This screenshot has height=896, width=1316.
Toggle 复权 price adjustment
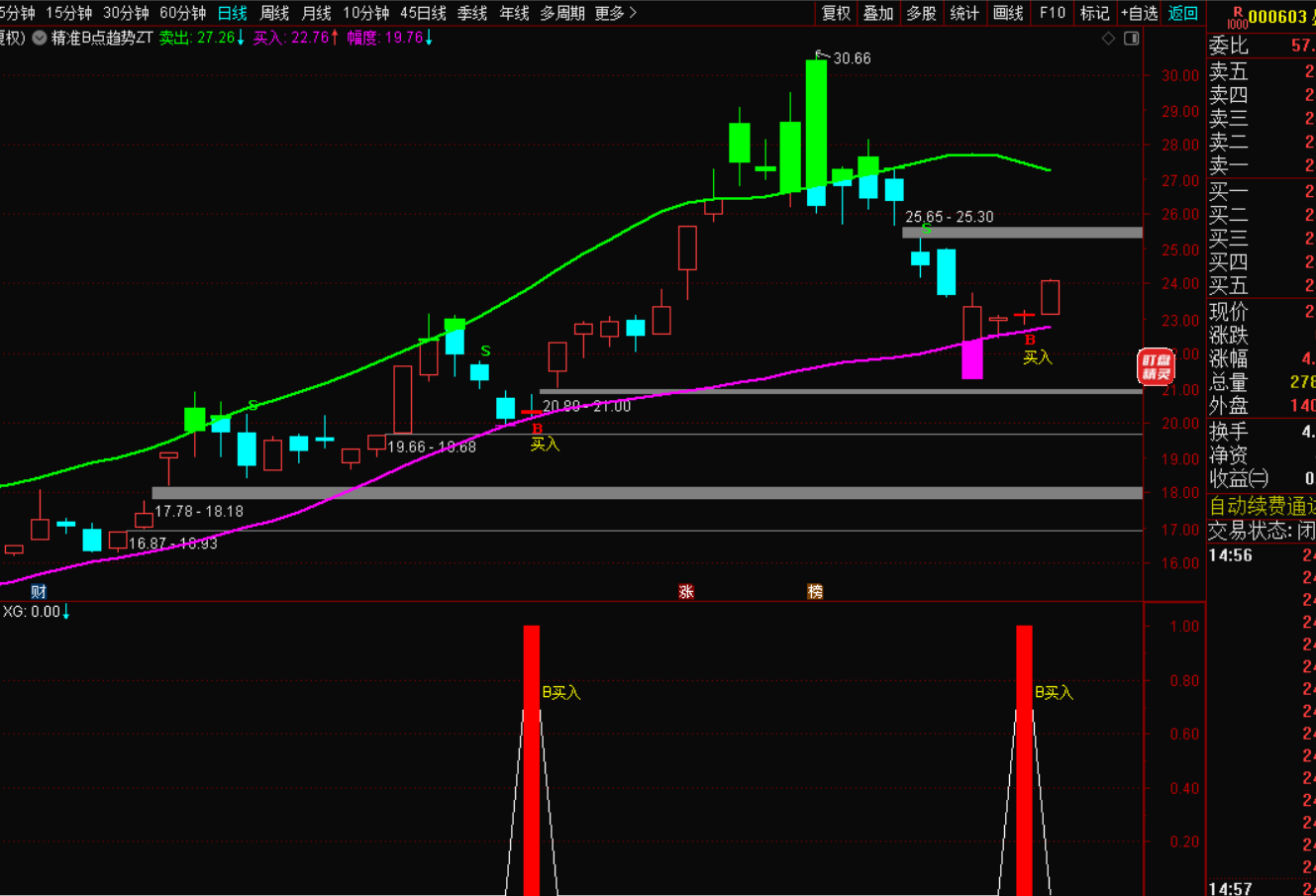pyautogui.click(x=836, y=13)
